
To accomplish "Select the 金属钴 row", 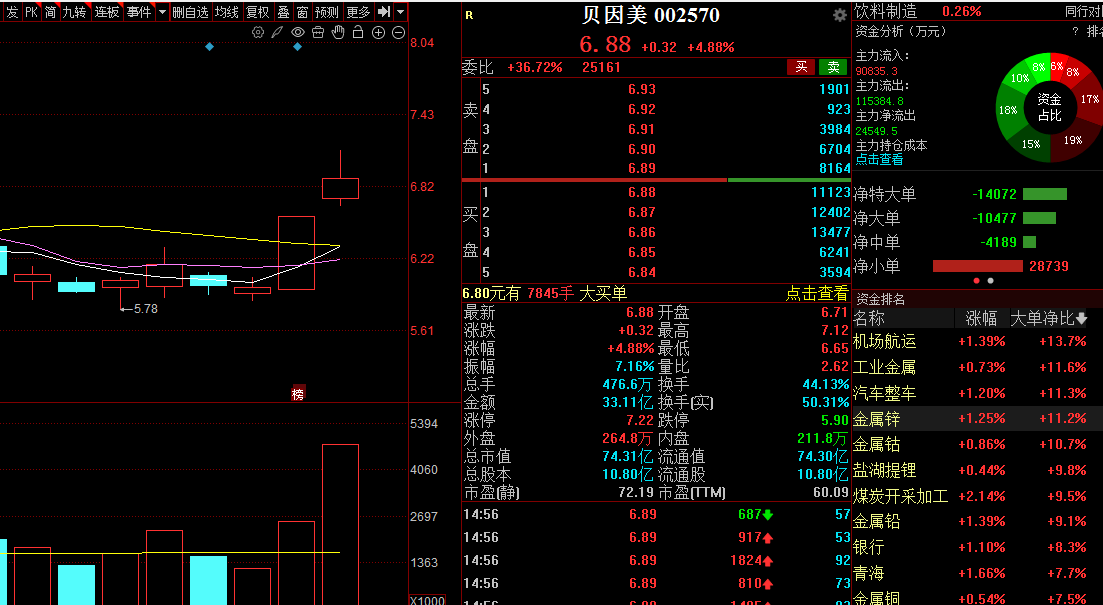I will tap(978, 445).
